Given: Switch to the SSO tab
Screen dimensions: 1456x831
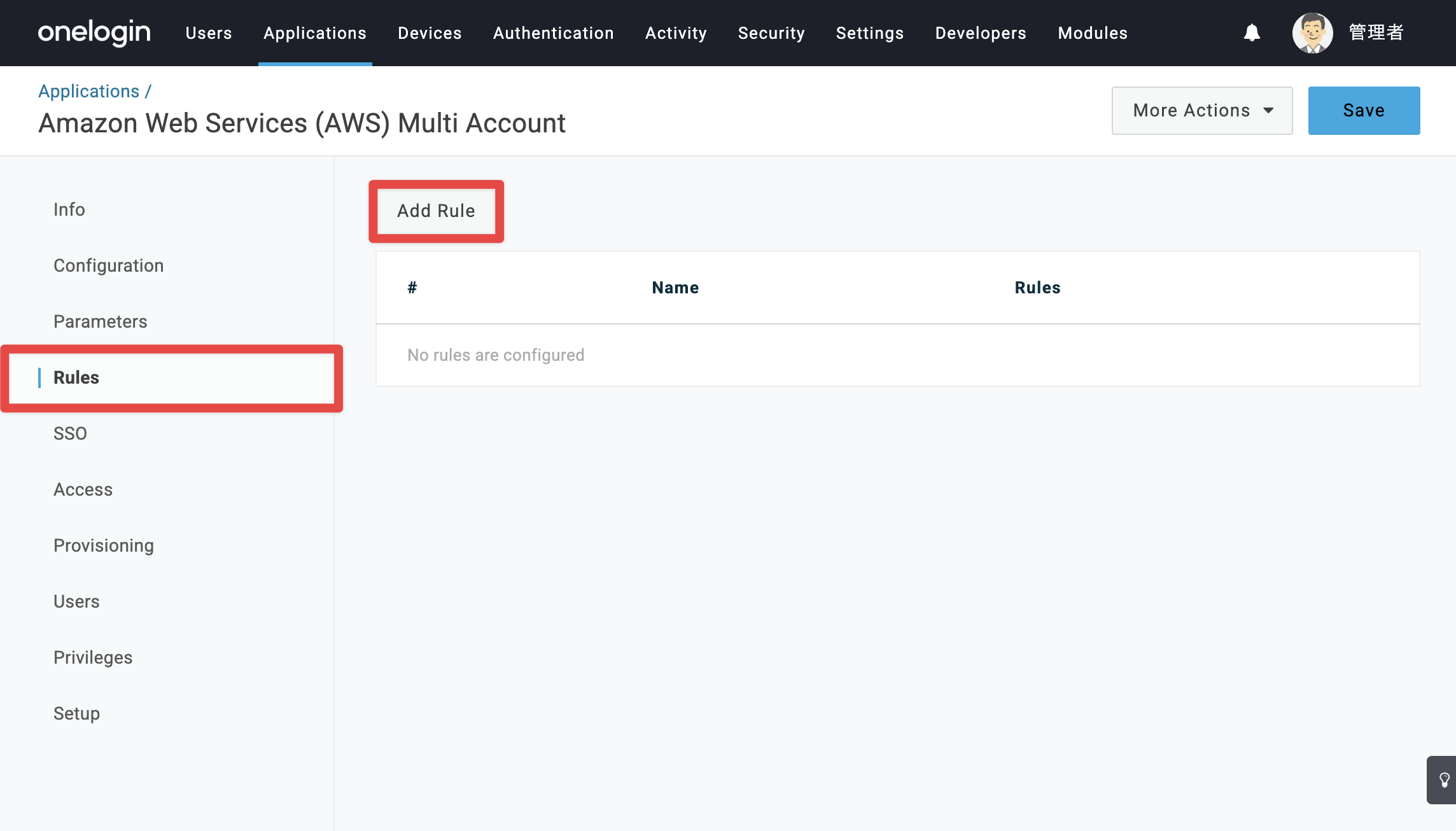Looking at the screenshot, I should coord(70,434).
